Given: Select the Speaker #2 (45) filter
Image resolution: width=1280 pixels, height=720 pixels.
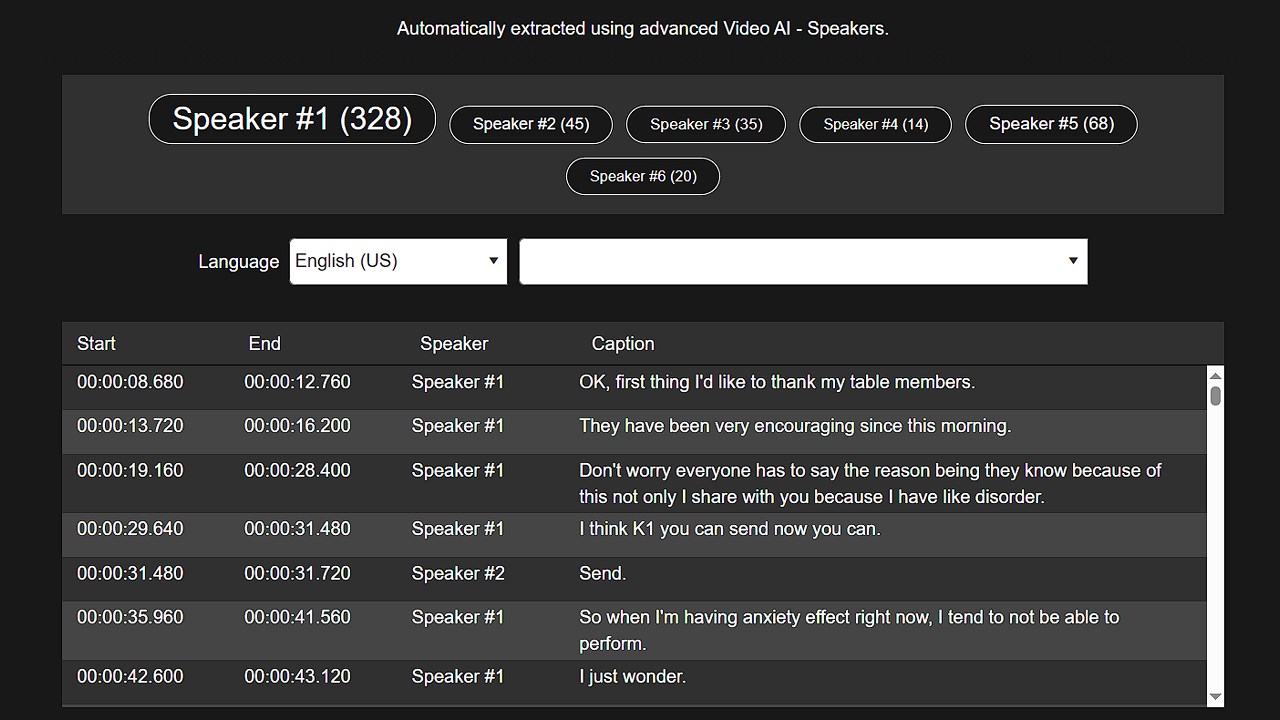Looking at the screenshot, I should point(531,124).
